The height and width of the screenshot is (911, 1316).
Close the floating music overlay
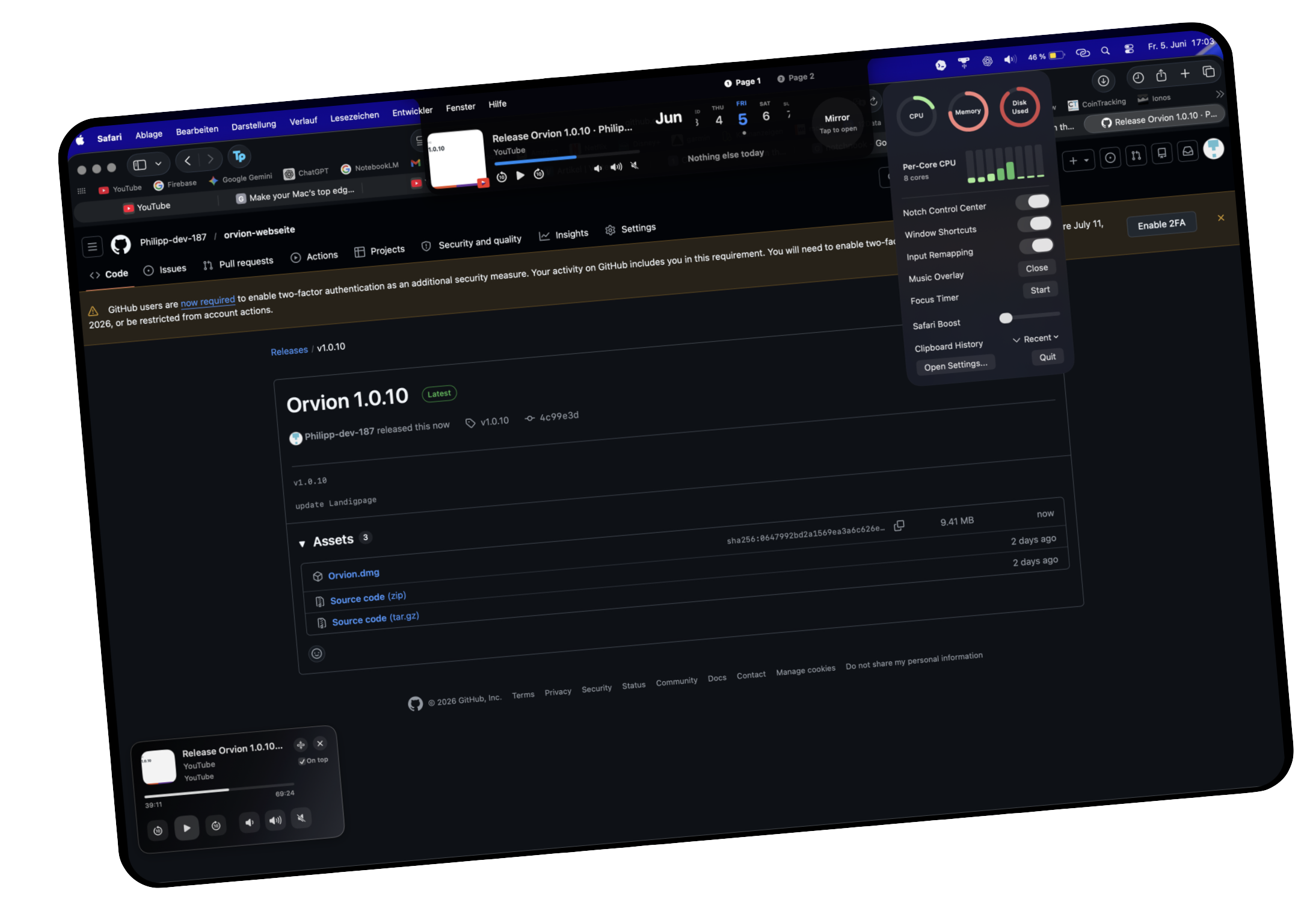[320, 743]
